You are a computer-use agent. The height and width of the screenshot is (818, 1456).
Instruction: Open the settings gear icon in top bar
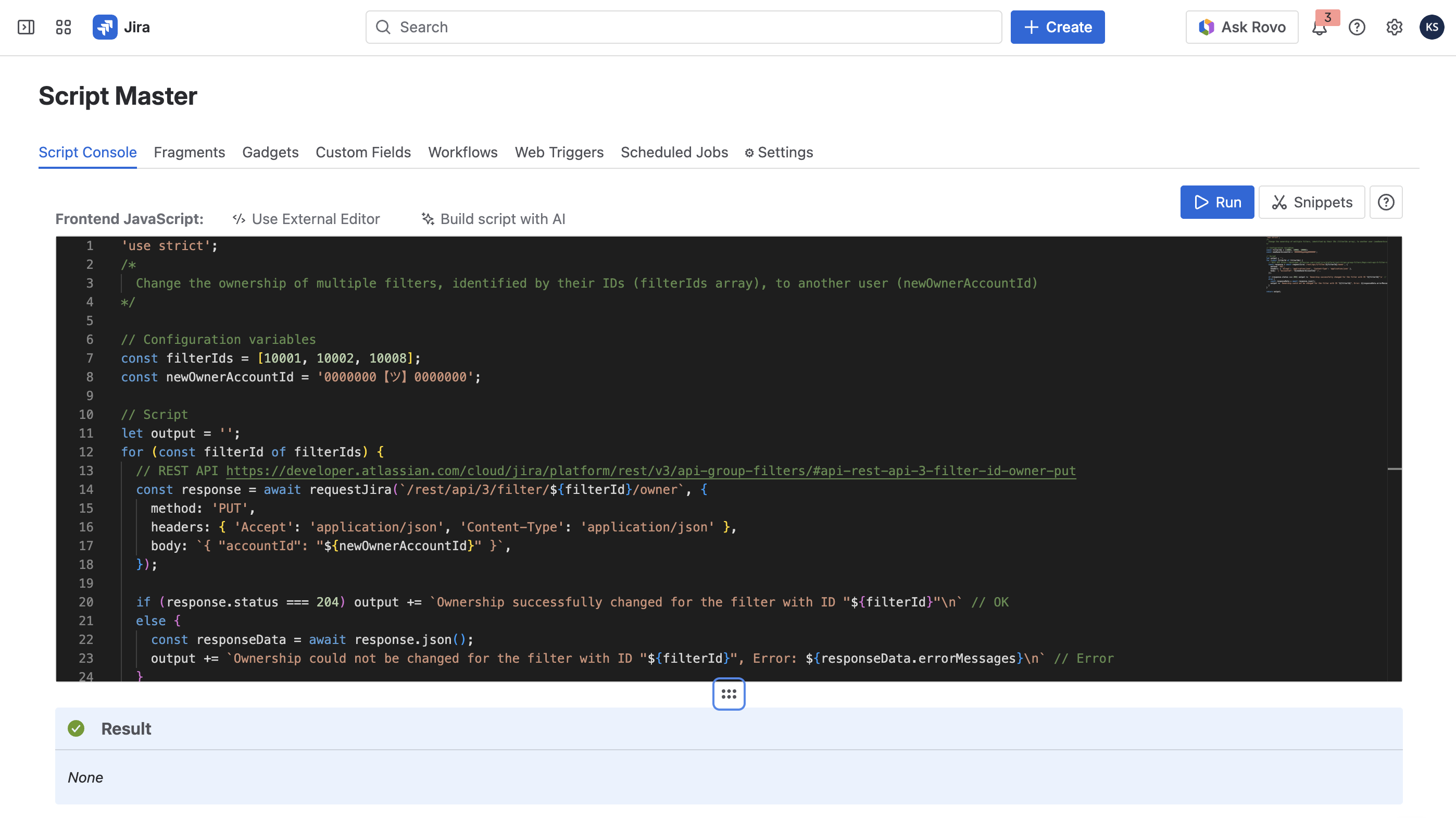pyautogui.click(x=1395, y=27)
